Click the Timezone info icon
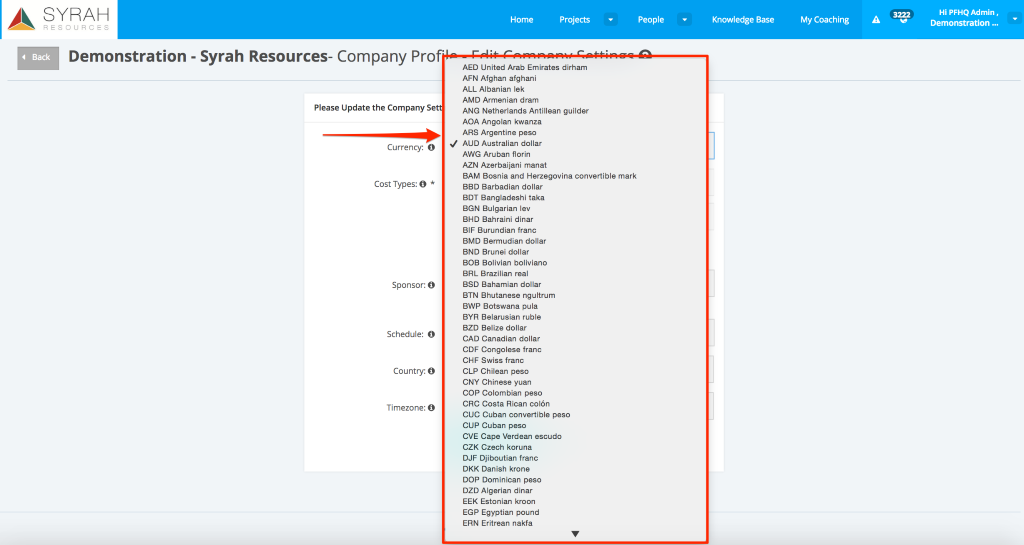This screenshot has width=1024, height=545. click(431, 407)
